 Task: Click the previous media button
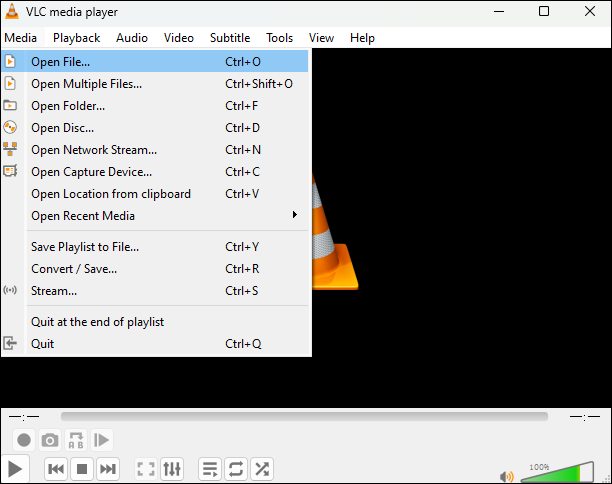[x=56, y=469]
